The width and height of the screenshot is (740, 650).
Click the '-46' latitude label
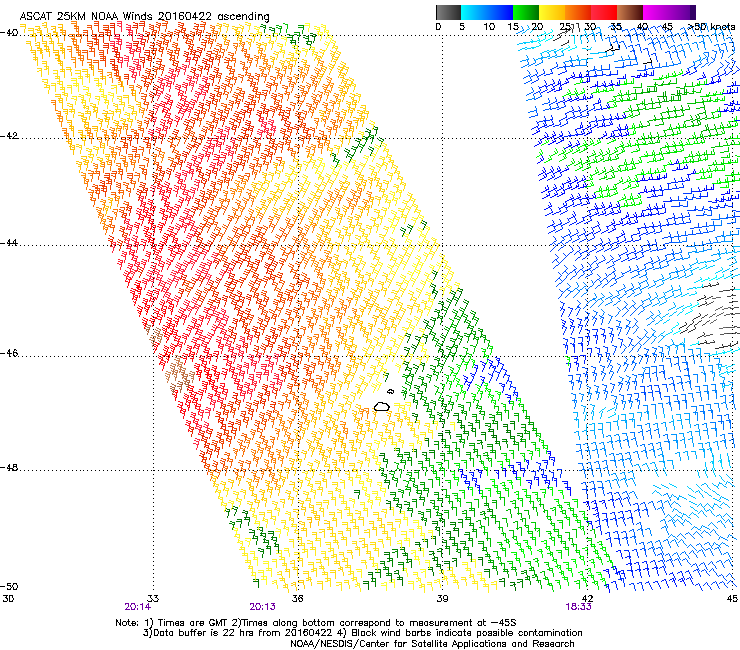coord(9,353)
